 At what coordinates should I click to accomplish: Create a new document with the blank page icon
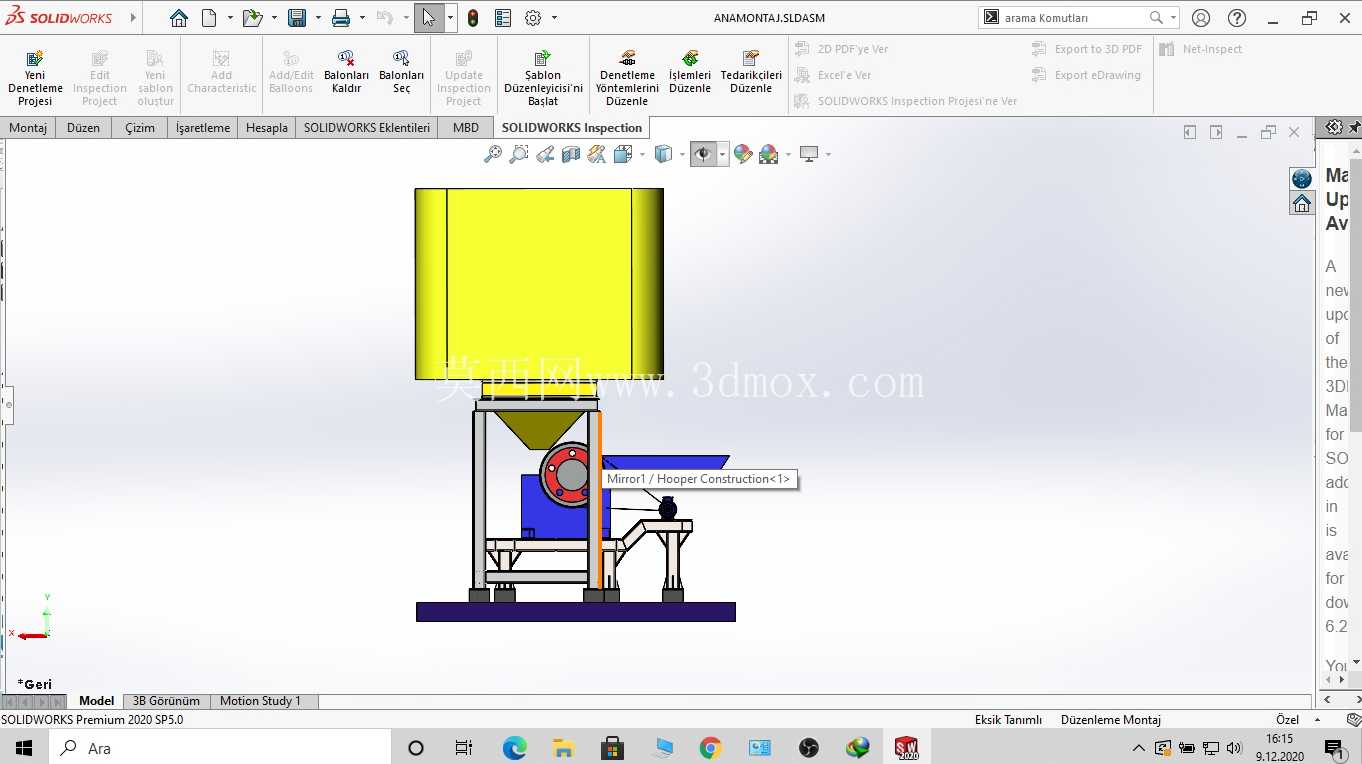tap(209, 18)
